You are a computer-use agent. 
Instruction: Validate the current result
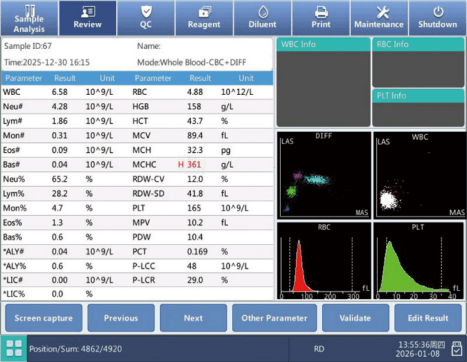pyautogui.click(x=355, y=318)
